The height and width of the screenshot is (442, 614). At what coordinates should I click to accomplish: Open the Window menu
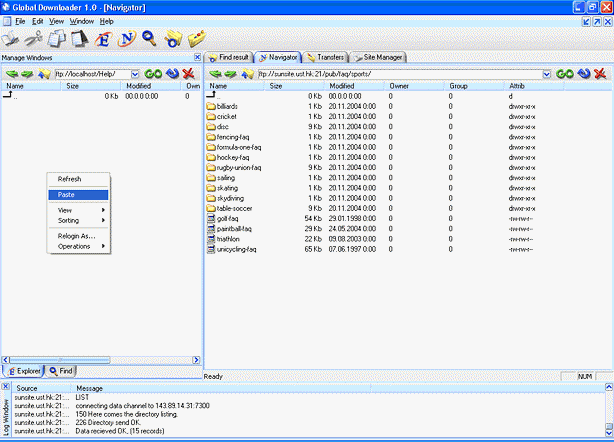coord(82,22)
